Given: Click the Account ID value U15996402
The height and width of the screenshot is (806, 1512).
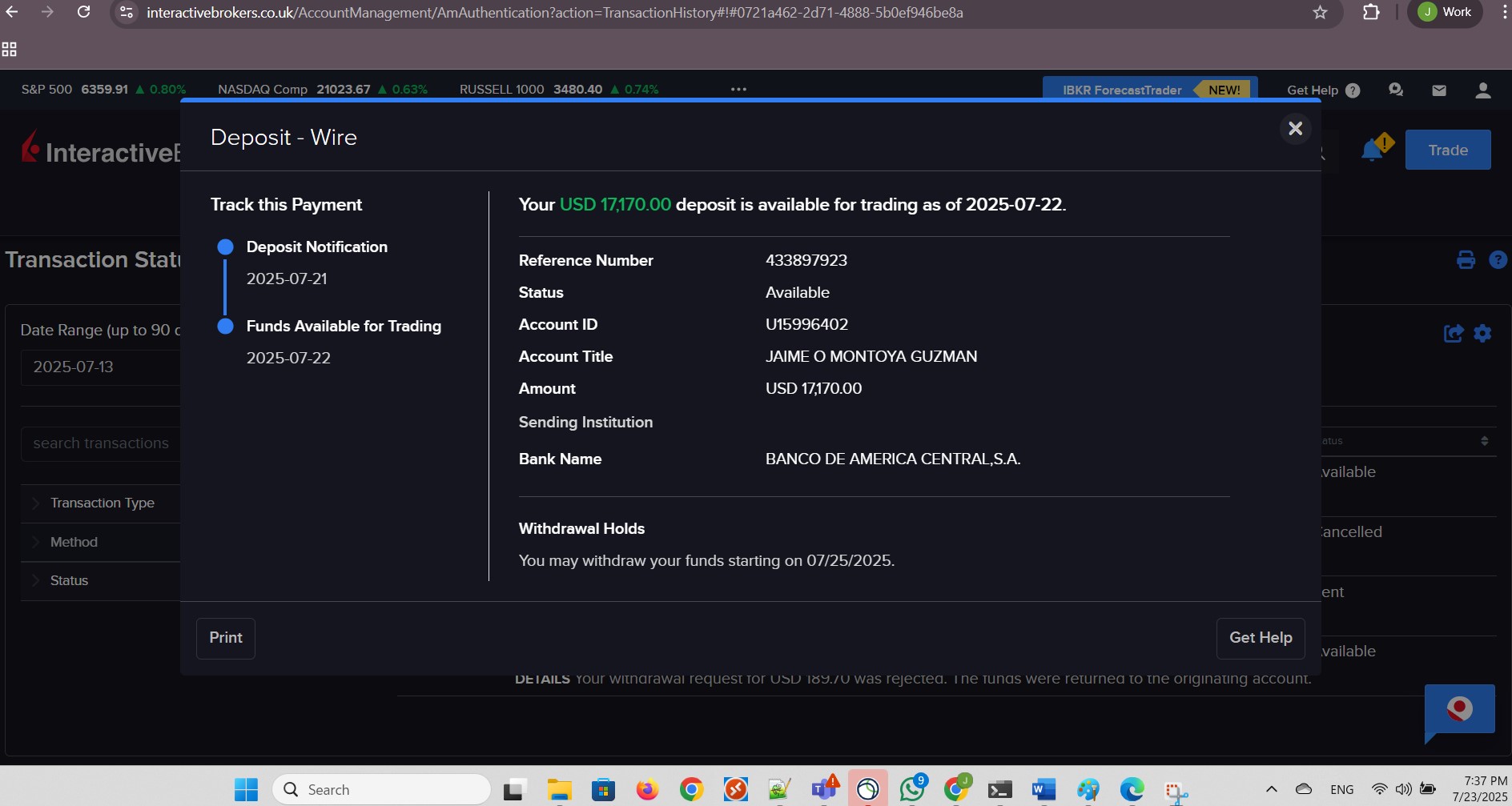Looking at the screenshot, I should click(x=806, y=324).
